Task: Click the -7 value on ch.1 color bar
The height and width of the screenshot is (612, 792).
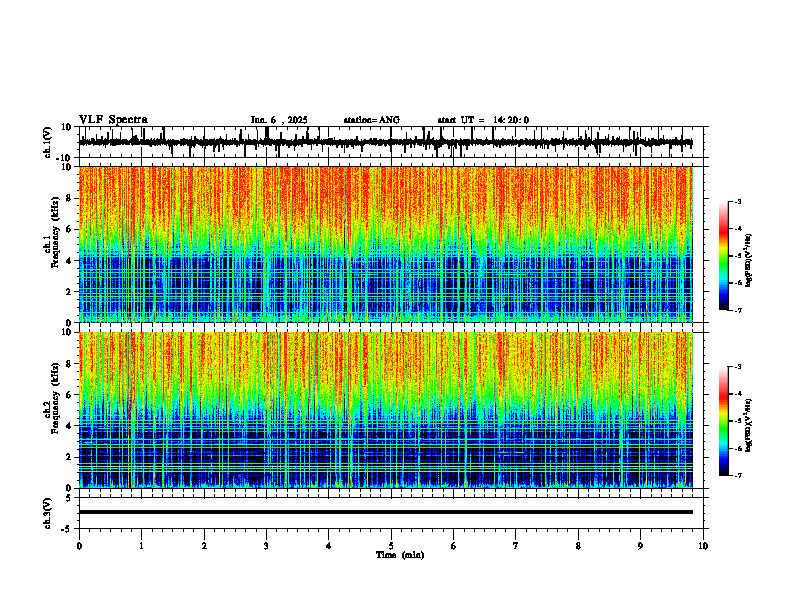Action: click(x=737, y=311)
